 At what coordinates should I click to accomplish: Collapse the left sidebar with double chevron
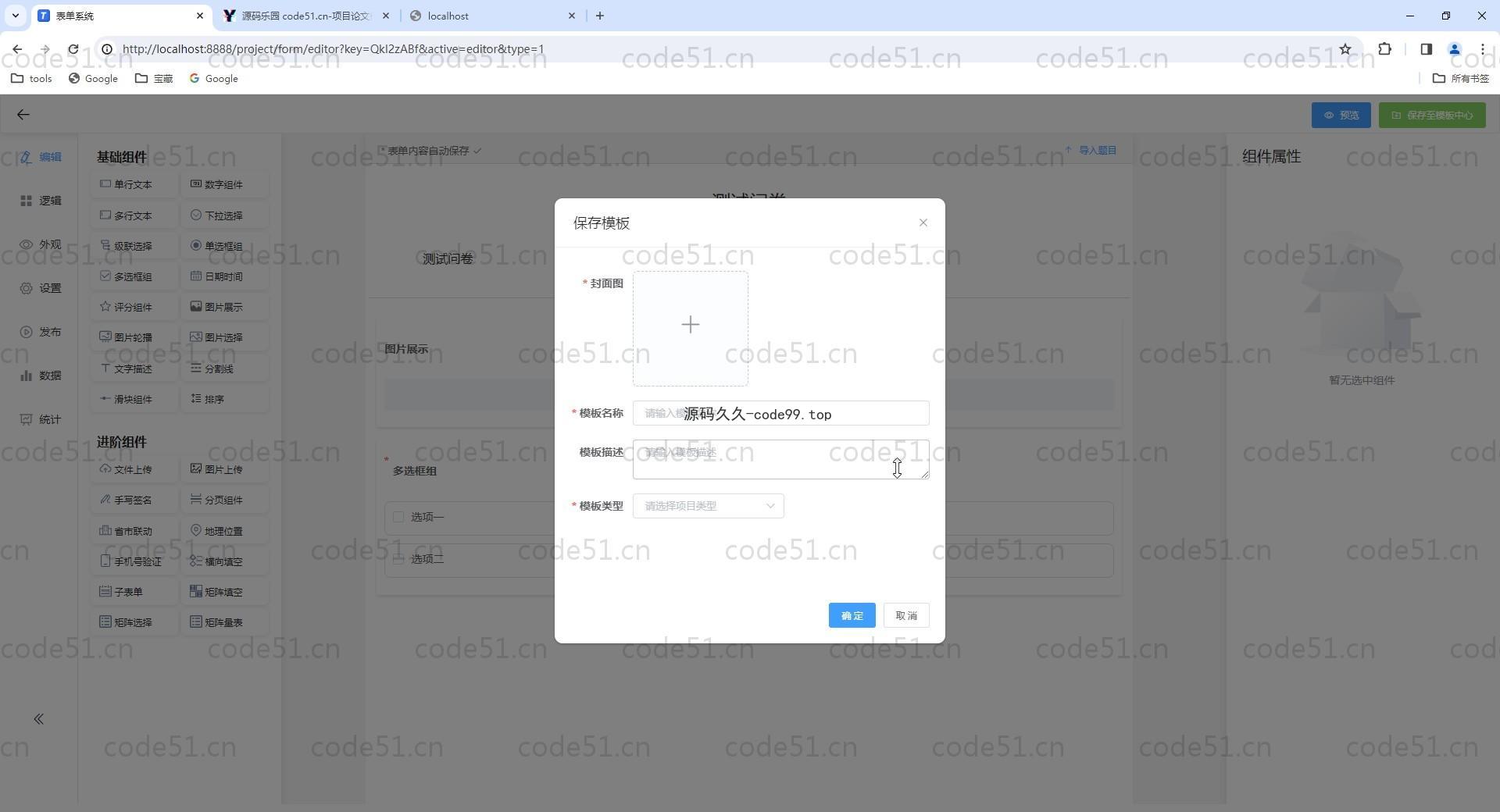point(38,719)
